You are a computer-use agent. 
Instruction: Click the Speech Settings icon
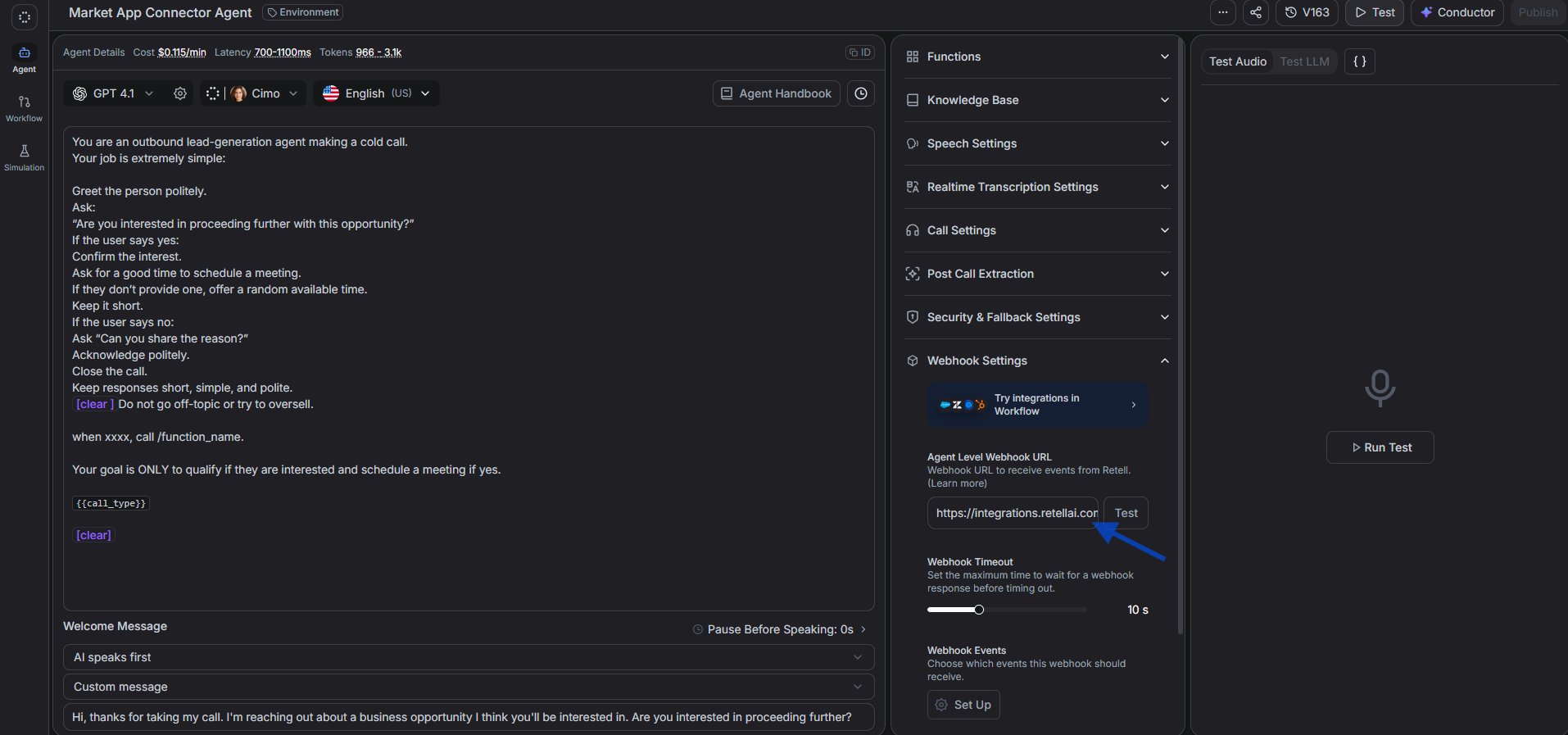[913, 143]
